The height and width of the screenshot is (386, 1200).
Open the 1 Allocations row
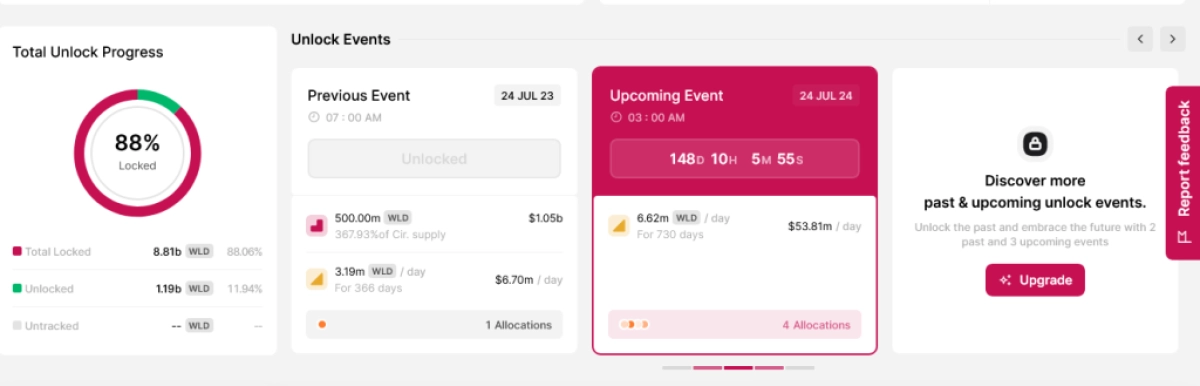tap(434, 325)
